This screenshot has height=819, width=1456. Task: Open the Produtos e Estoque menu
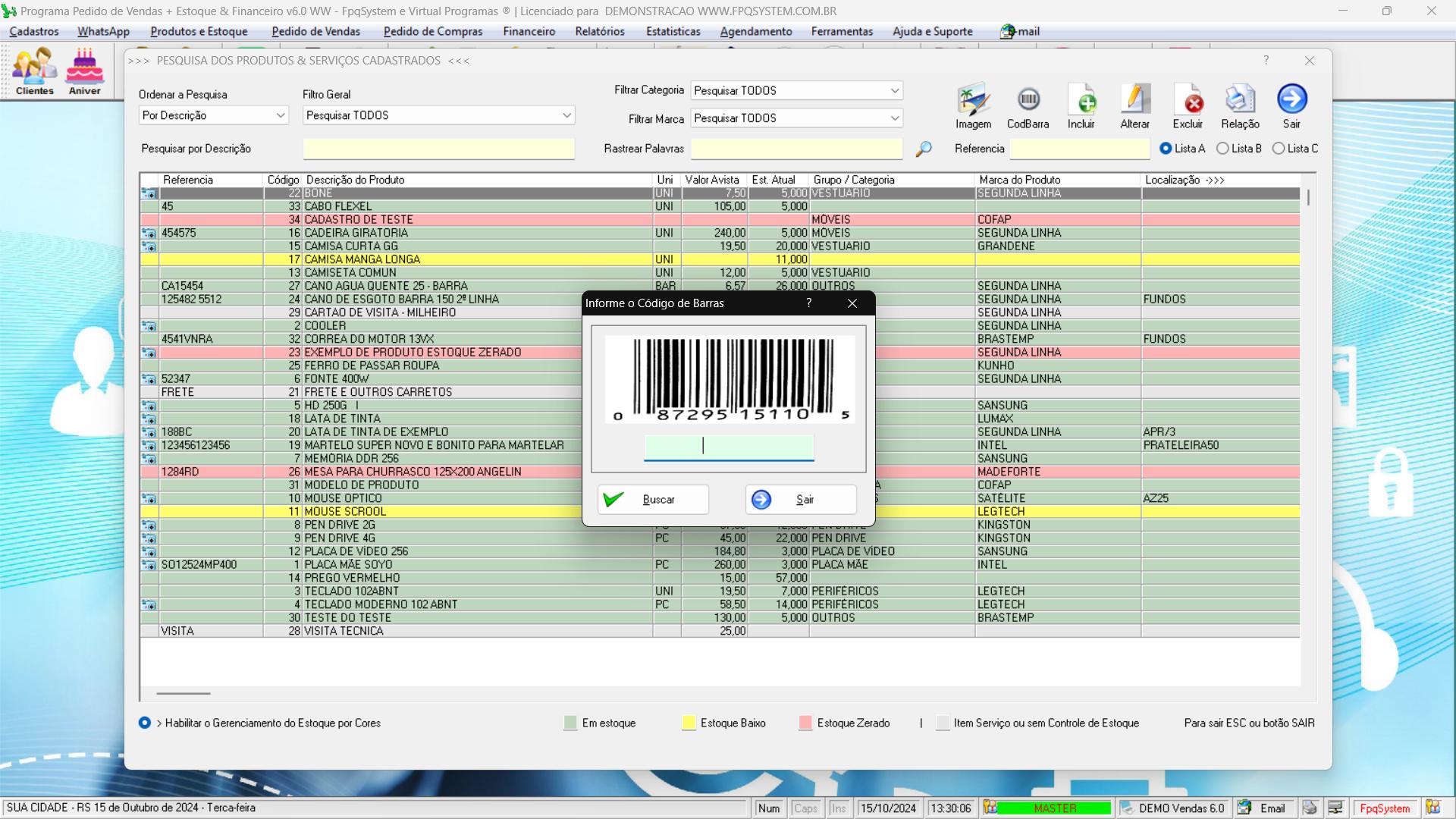pyautogui.click(x=199, y=31)
